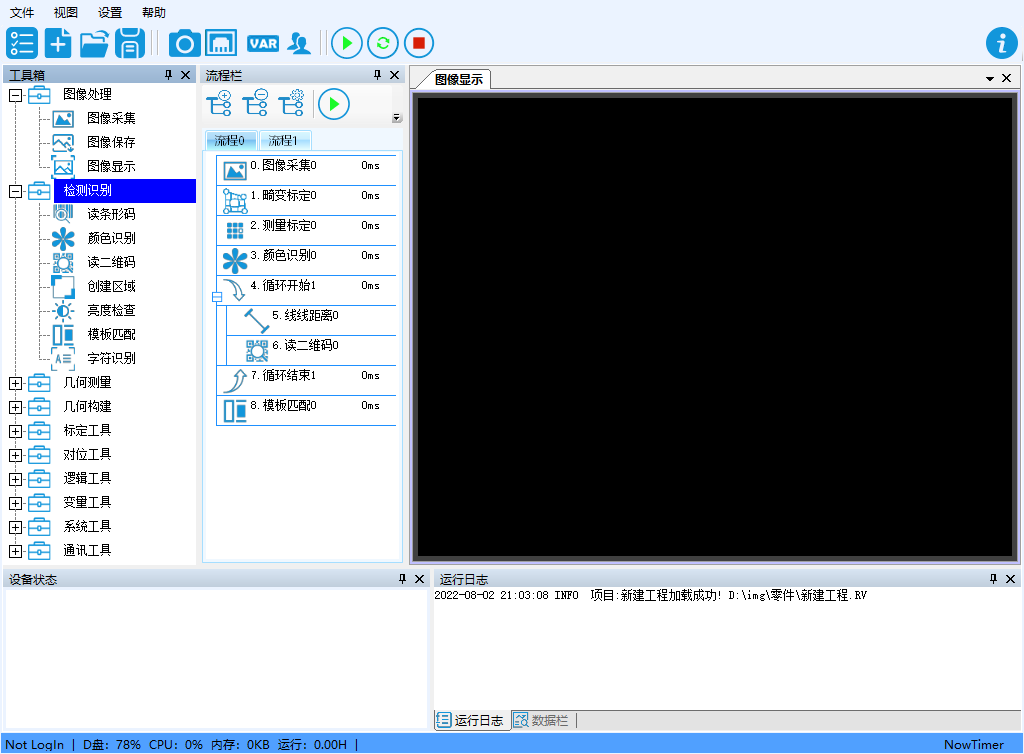This screenshot has width=1024, height=754.
Task: Select 图像采集 tool in toolbox
Action: (x=111, y=118)
